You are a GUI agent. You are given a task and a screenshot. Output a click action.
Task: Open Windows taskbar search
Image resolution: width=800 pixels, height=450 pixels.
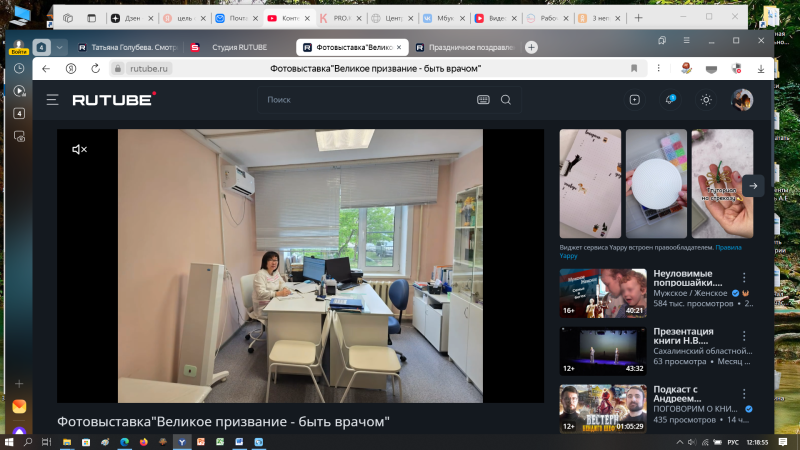click(28, 442)
